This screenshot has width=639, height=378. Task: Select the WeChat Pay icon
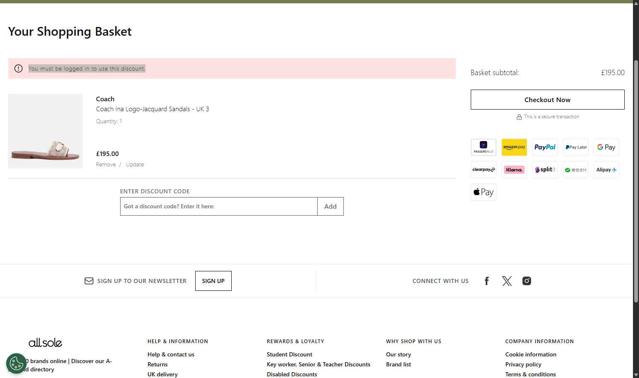tap(576, 169)
